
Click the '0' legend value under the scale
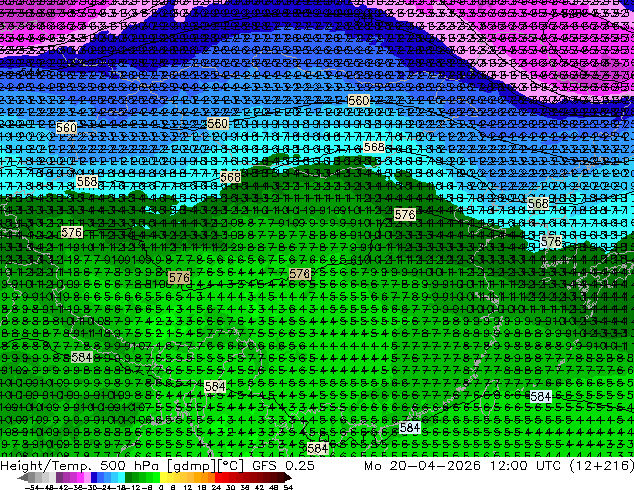click(x=161, y=487)
